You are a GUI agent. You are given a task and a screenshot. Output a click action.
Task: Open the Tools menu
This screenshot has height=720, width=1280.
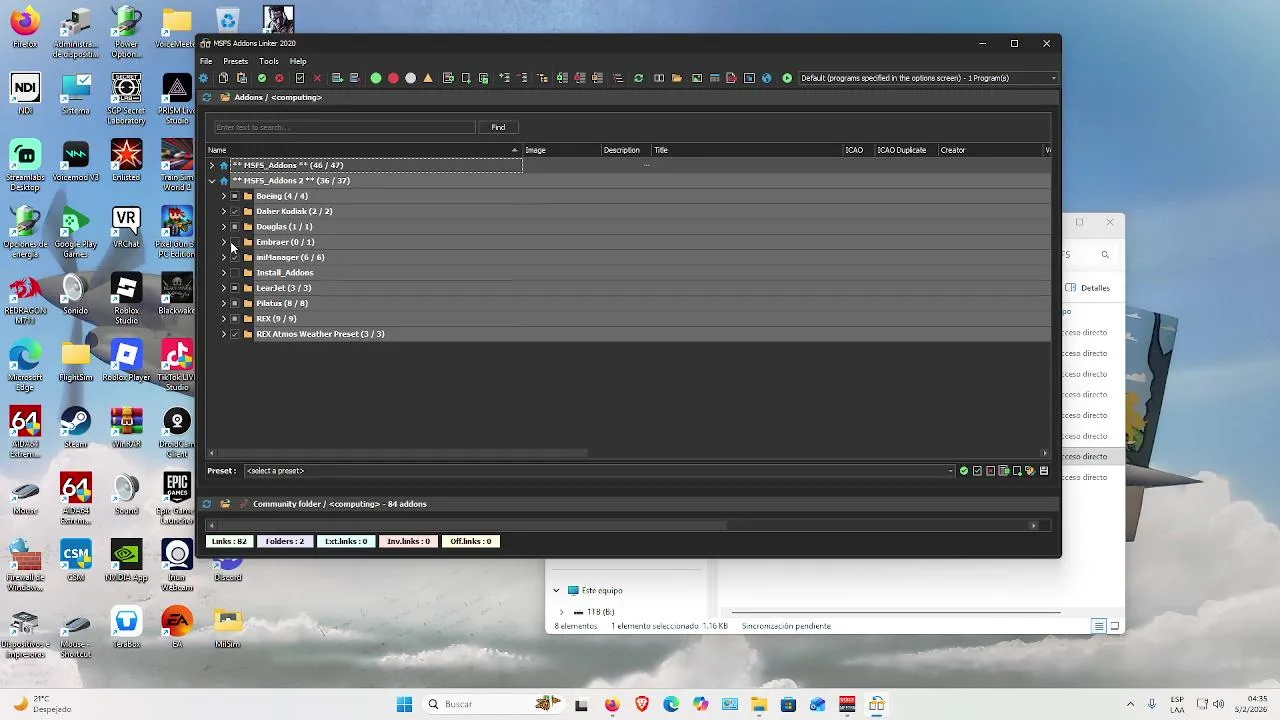pyautogui.click(x=269, y=61)
